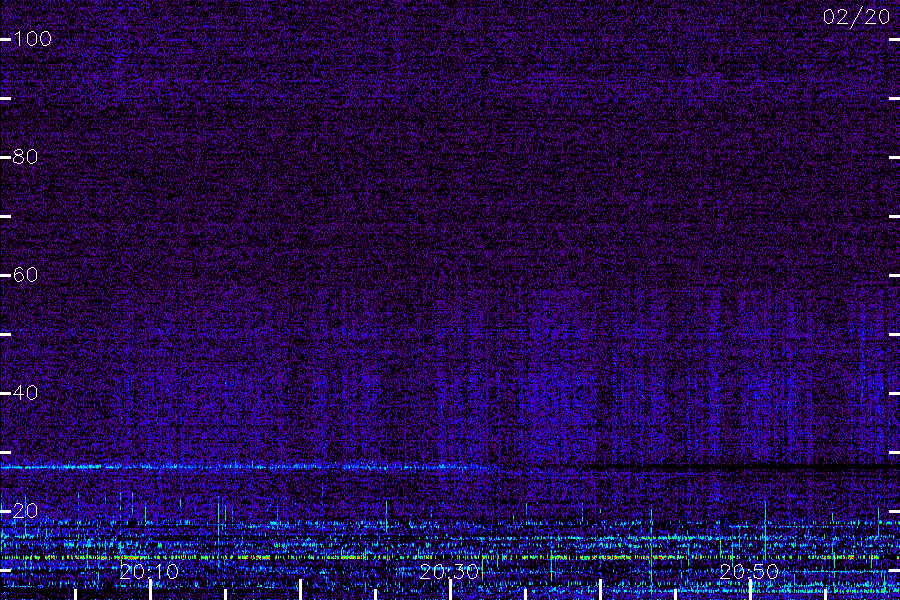900x600 pixels.
Task: Click the 80 frequency axis label
Action: pos(25,157)
